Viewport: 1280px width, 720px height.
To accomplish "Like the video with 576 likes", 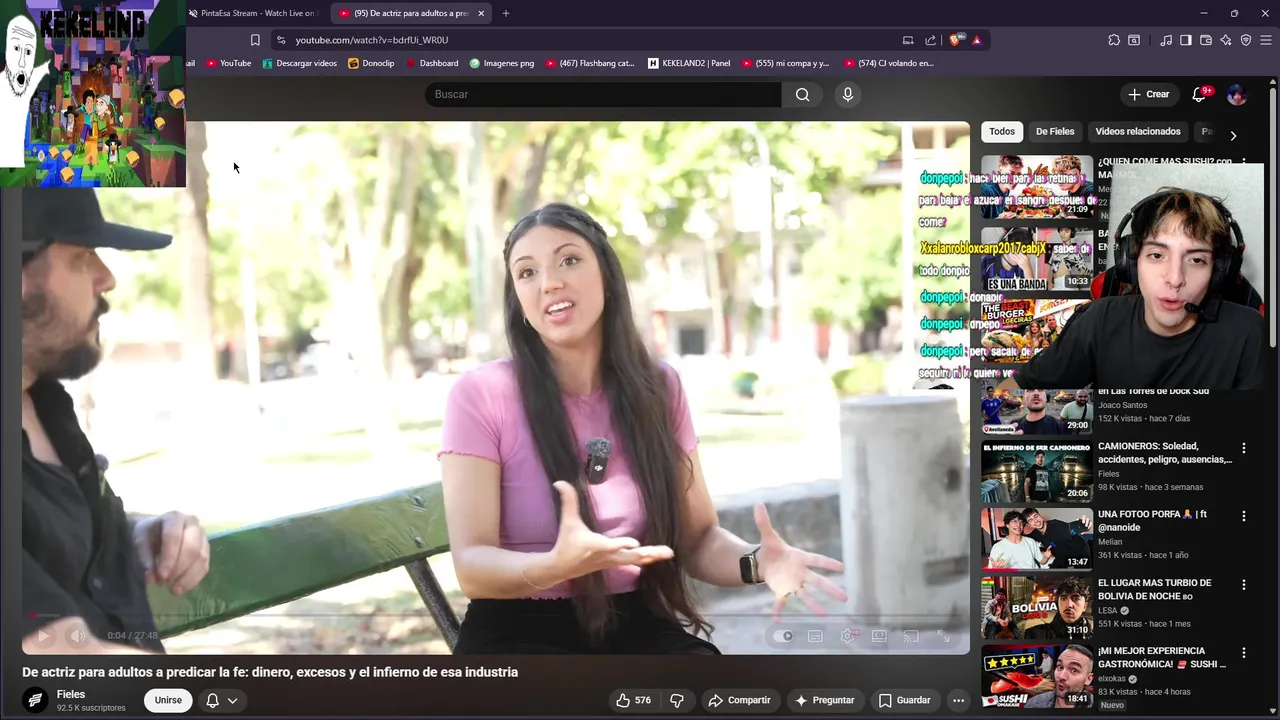I will [x=633, y=700].
